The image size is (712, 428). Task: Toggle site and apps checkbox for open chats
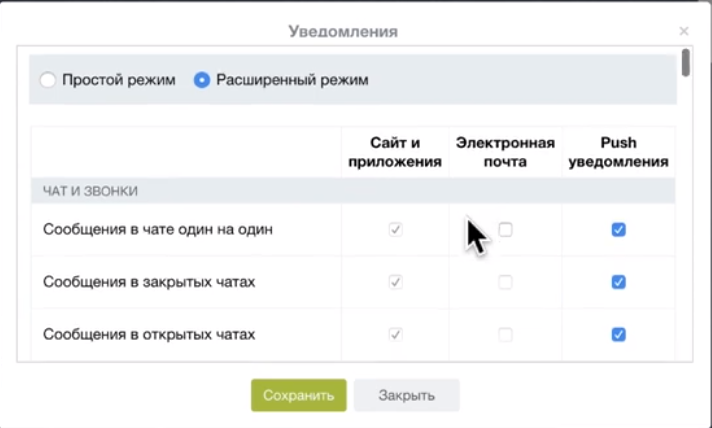(395, 334)
